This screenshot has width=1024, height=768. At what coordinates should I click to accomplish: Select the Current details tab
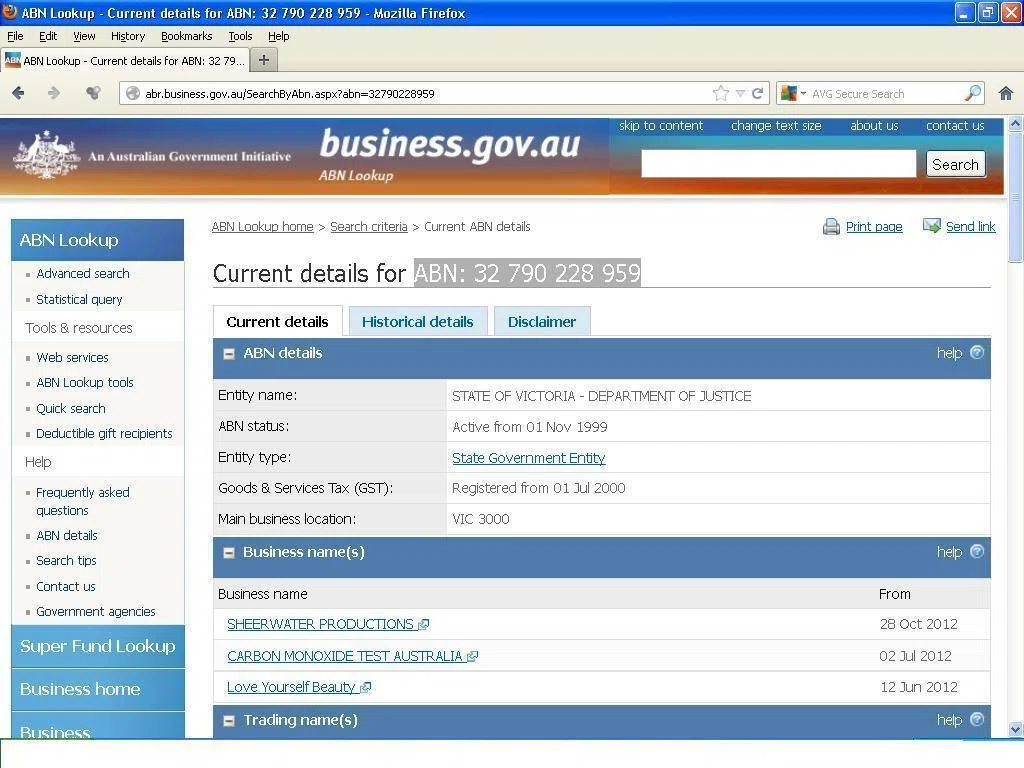(278, 321)
